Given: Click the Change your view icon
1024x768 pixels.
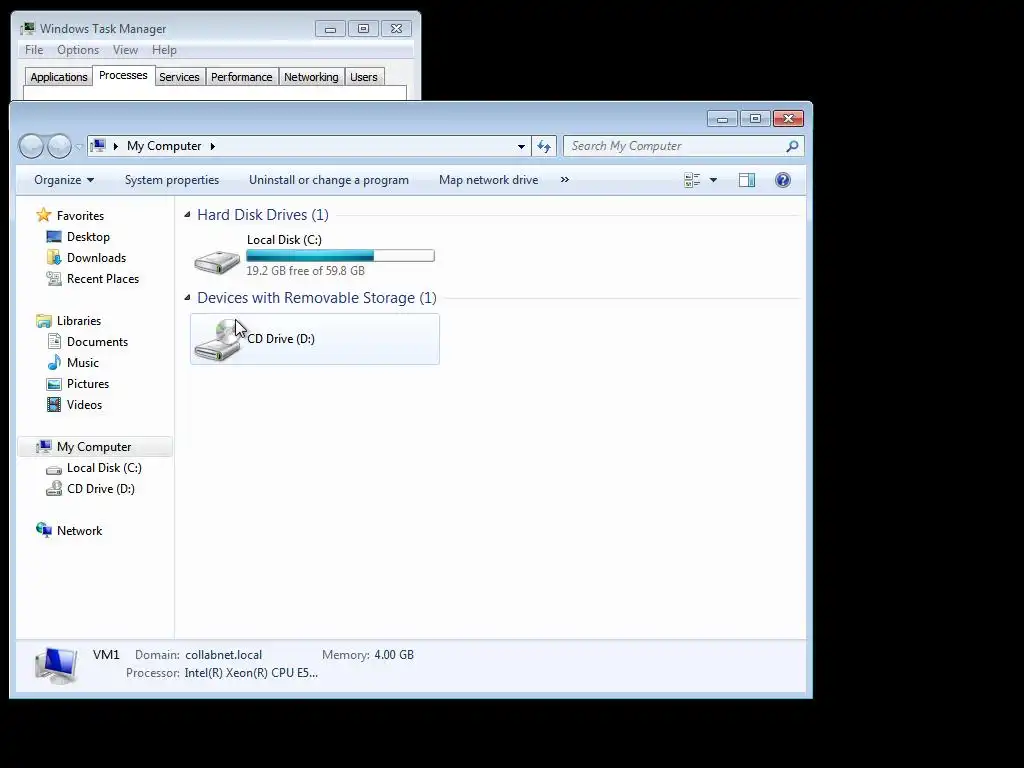Looking at the screenshot, I should point(692,180).
